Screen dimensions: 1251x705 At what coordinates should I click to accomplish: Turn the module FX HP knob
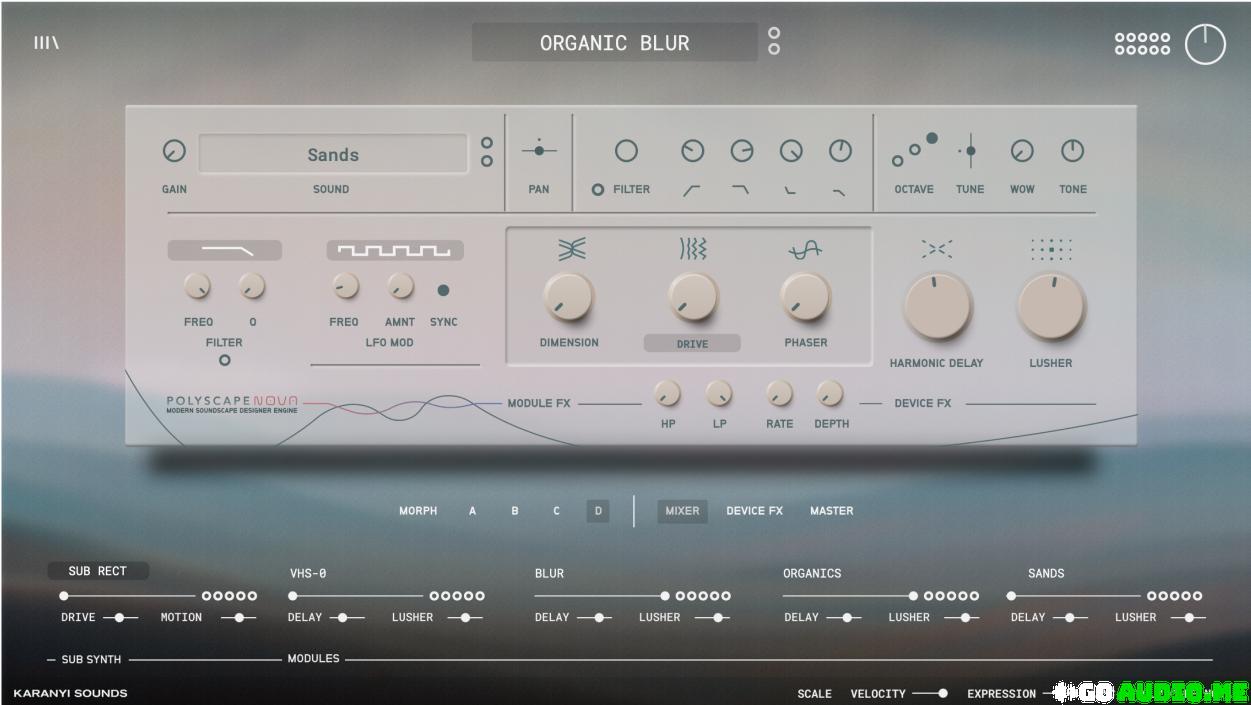click(x=667, y=394)
